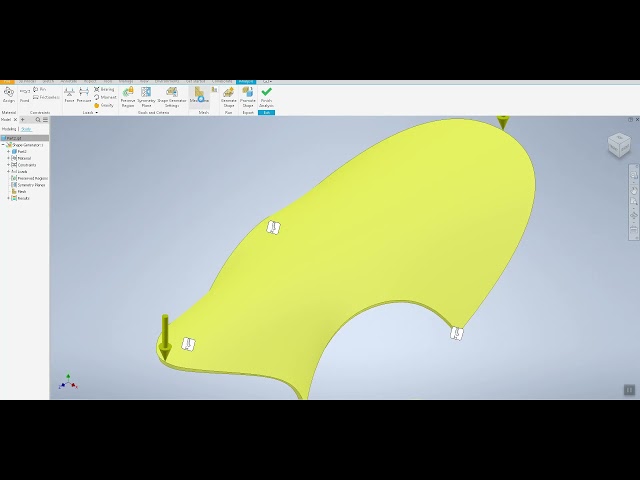
Task: Apply a Force load
Action: tap(69, 95)
